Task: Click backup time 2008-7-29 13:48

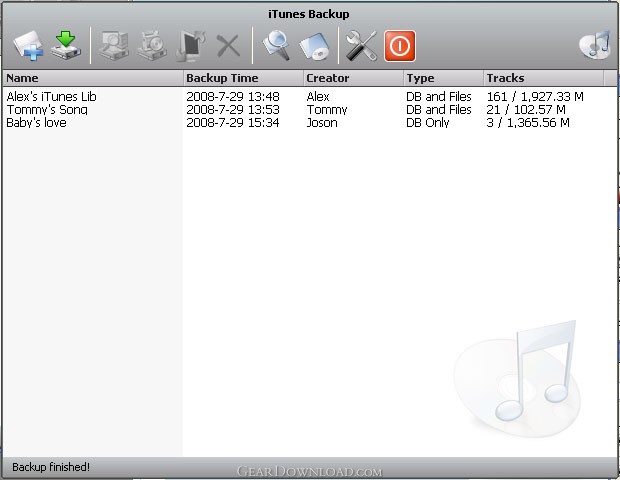Action: (x=233, y=96)
